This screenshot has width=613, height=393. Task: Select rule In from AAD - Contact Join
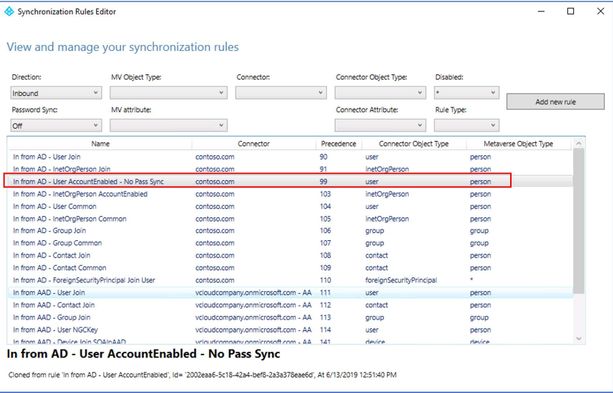coord(290,305)
